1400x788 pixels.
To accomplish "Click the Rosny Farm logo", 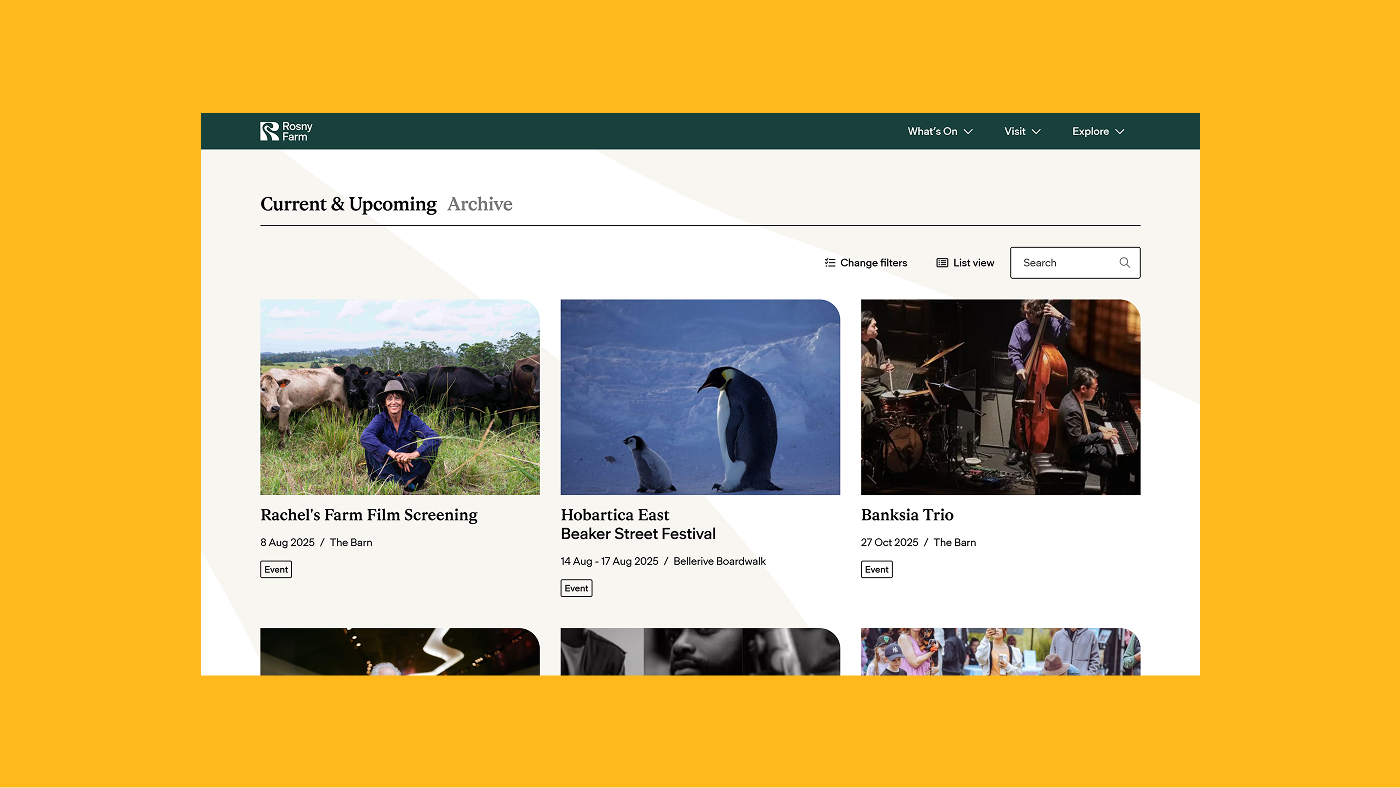I will pos(287,131).
